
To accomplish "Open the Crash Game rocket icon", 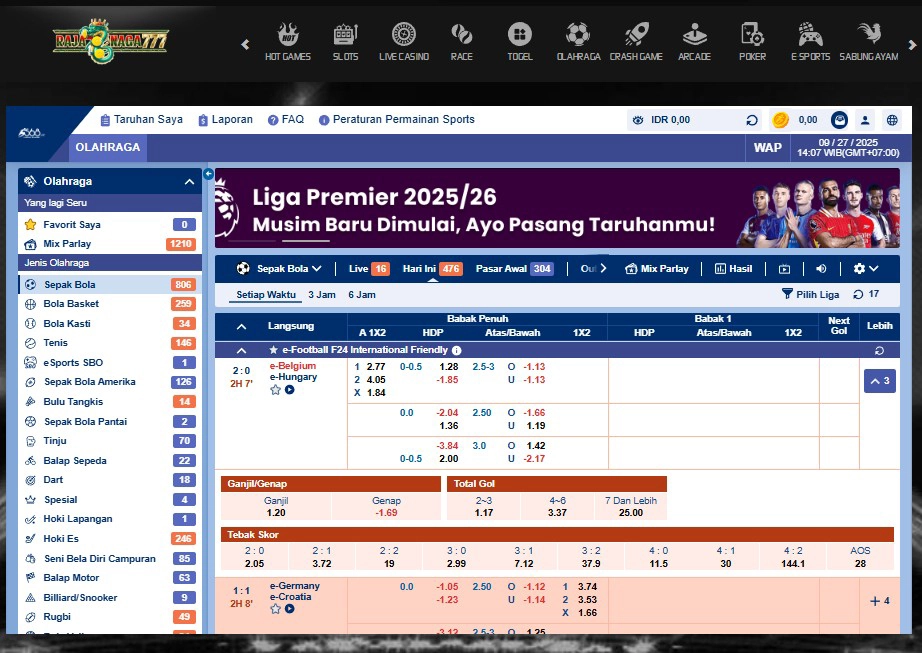I will [x=636, y=35].
